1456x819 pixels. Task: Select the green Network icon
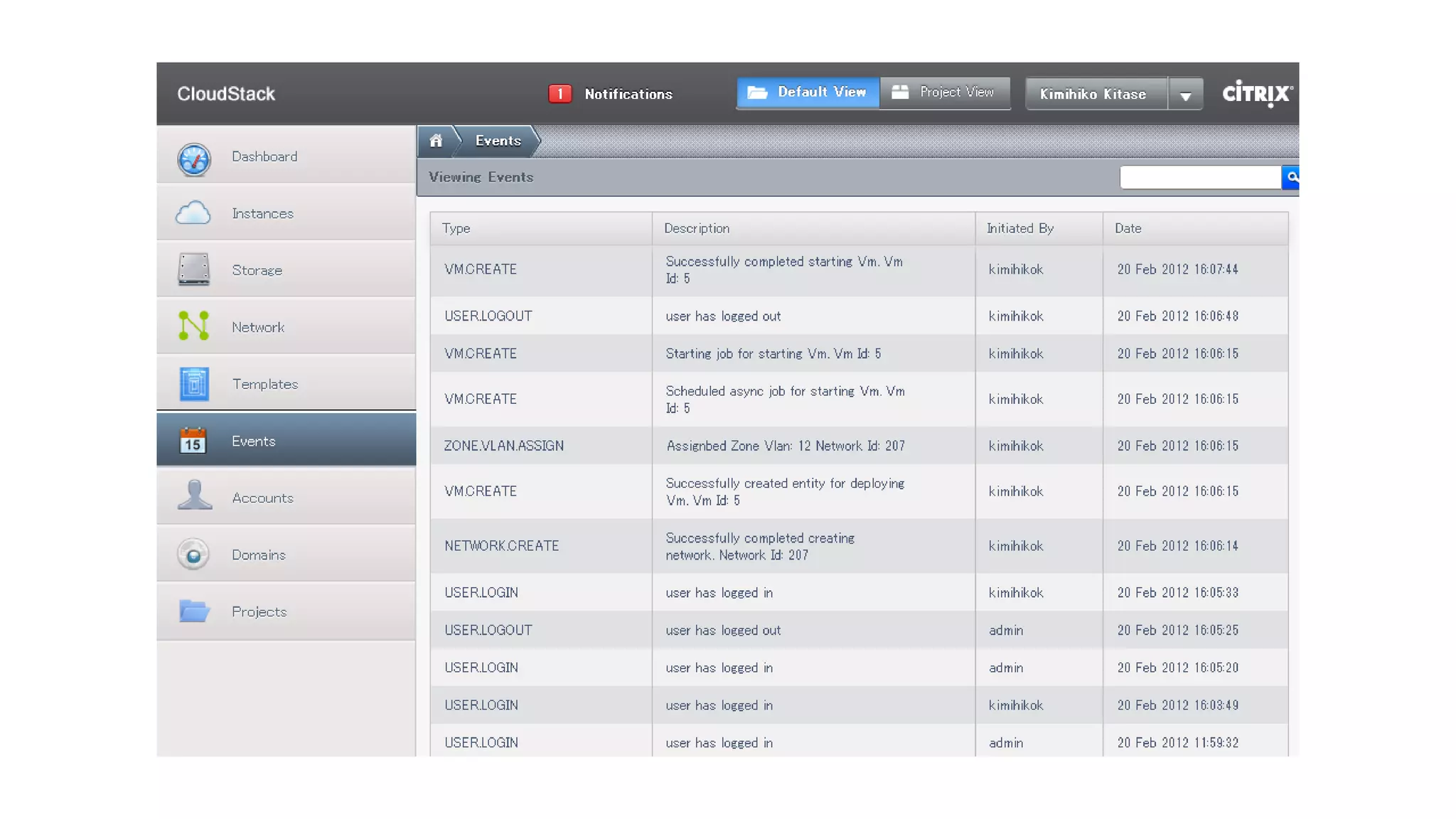click(x=193, y=326)
